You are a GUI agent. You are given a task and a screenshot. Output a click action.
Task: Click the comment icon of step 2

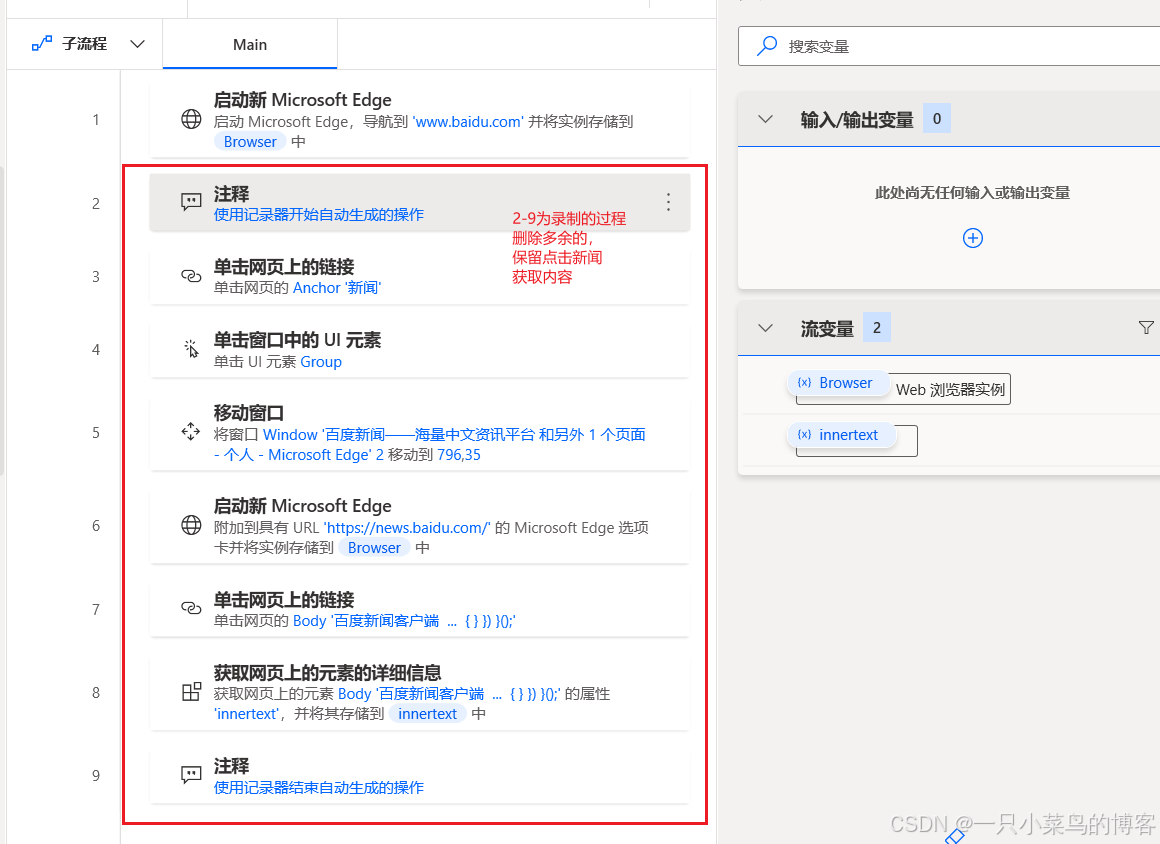(191, 202)
